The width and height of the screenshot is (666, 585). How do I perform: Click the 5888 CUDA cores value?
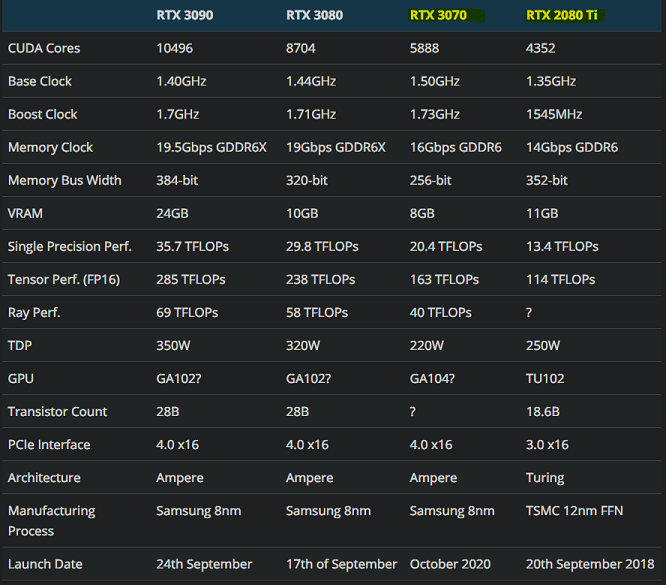click(424, 48)
